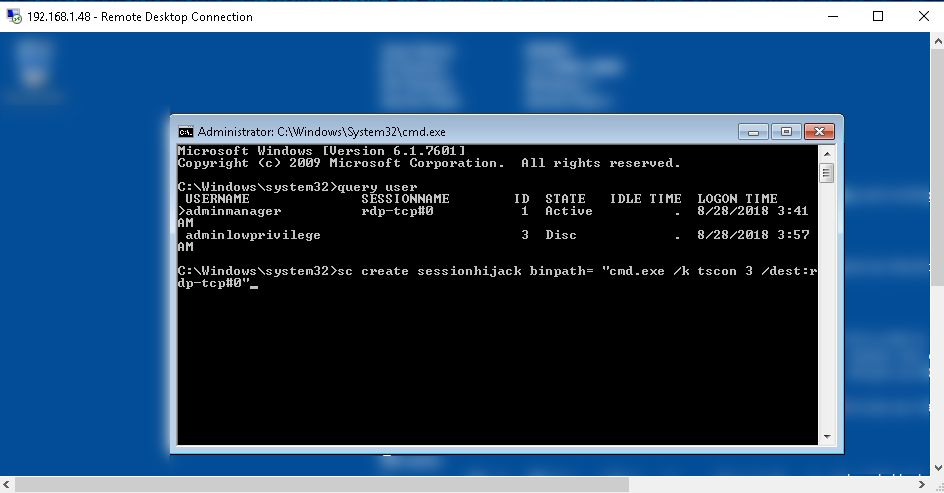The width and height of the screenshot is (944, 493).
Task: Click the Remote Desktop Connection title bar icon
Action: (x=14, y=16)
